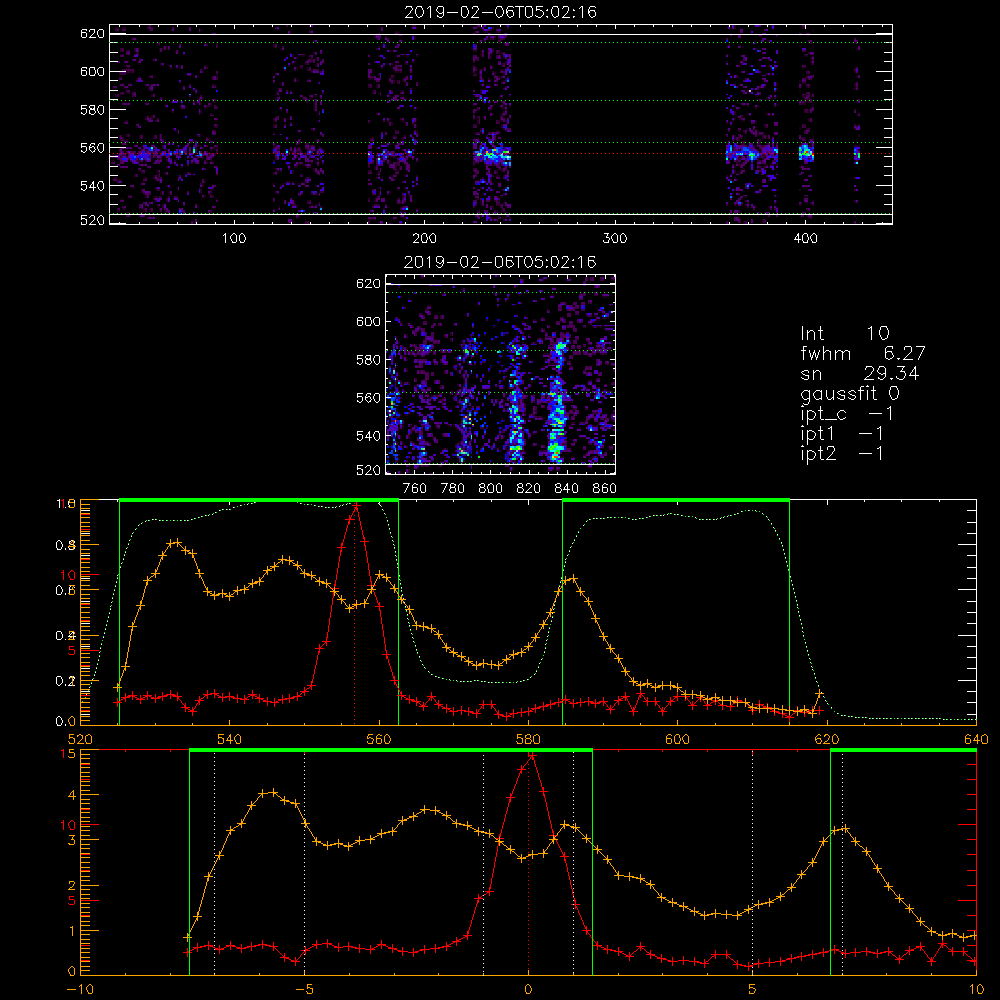Screen dimensions: 1000x1000
Task: Select the "gaussfit 0" readout line
Action: click(x=849, y=393)
